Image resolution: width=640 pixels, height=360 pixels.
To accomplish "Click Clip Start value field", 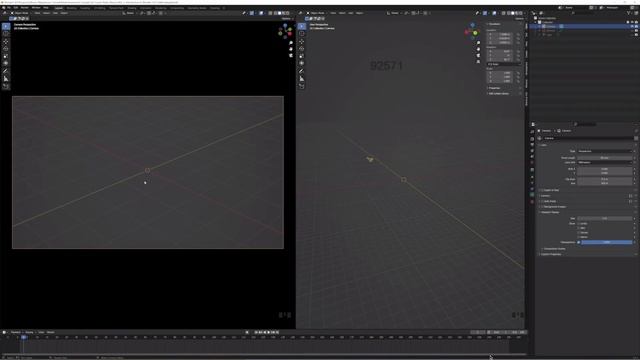I will (605, 179).
